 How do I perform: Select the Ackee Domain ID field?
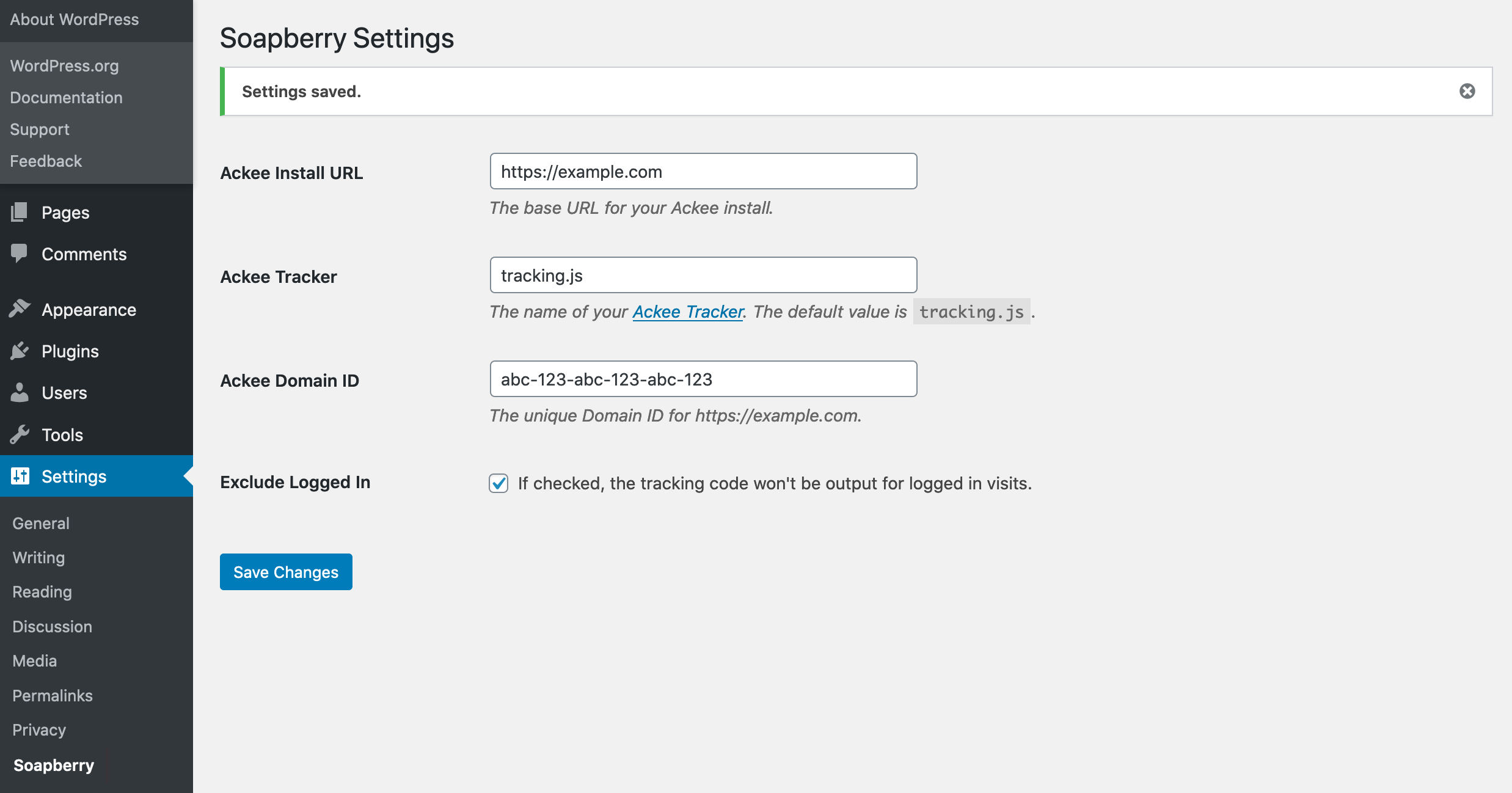point(702,378)
